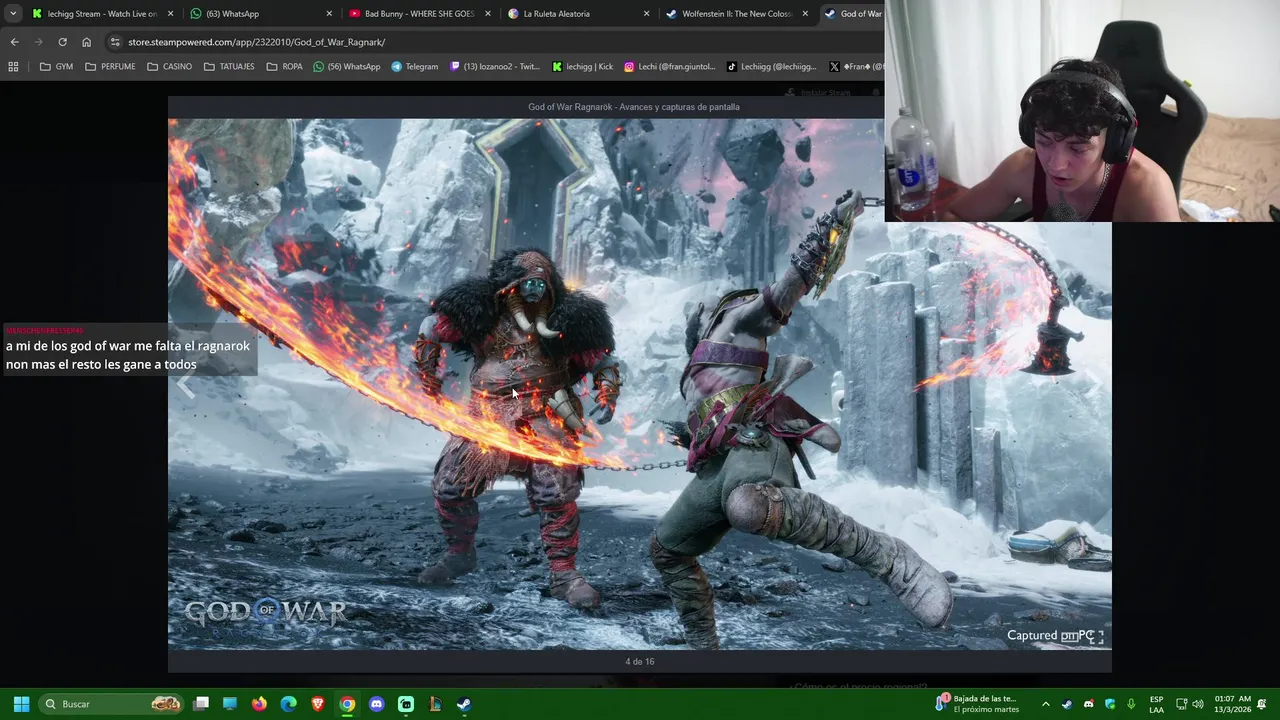Open the green streaming app in taskbar
The width and height of the screenshot is (1280, 720).
[405, 704]
